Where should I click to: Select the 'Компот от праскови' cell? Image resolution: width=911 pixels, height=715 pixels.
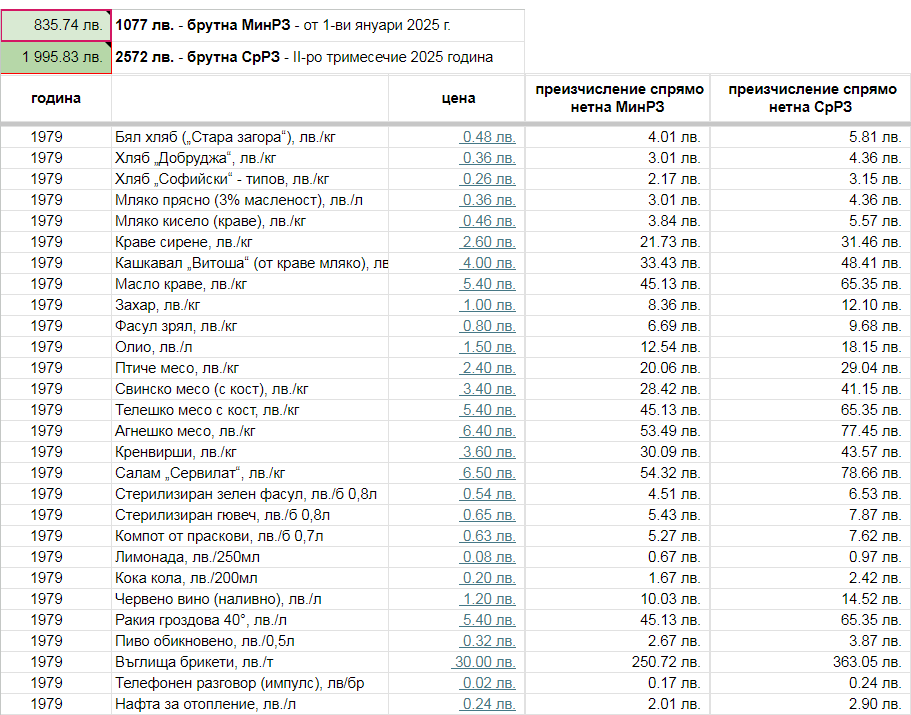click(x=250, y=536)
